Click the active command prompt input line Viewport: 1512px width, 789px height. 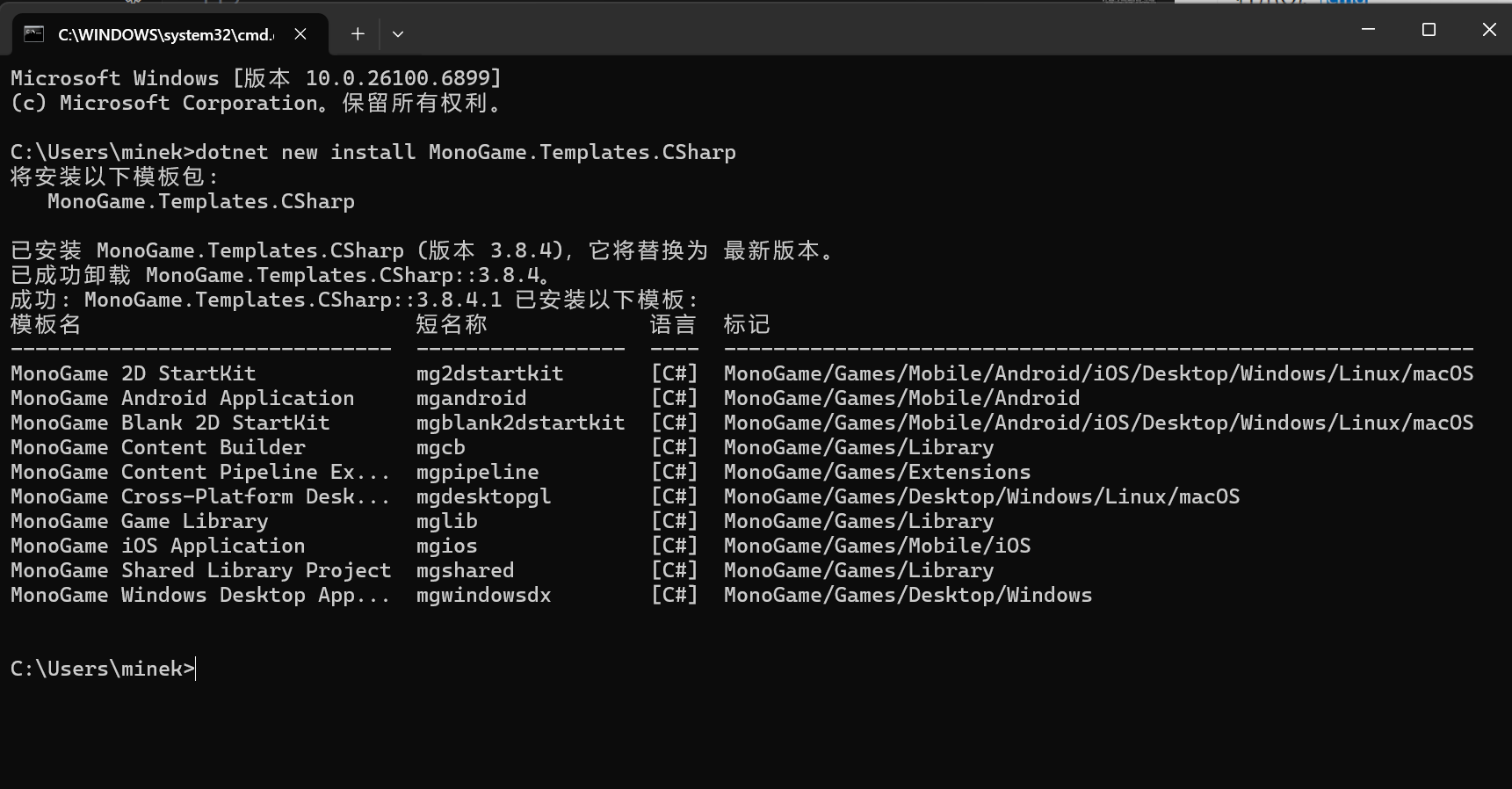click(x=104, y=669)
